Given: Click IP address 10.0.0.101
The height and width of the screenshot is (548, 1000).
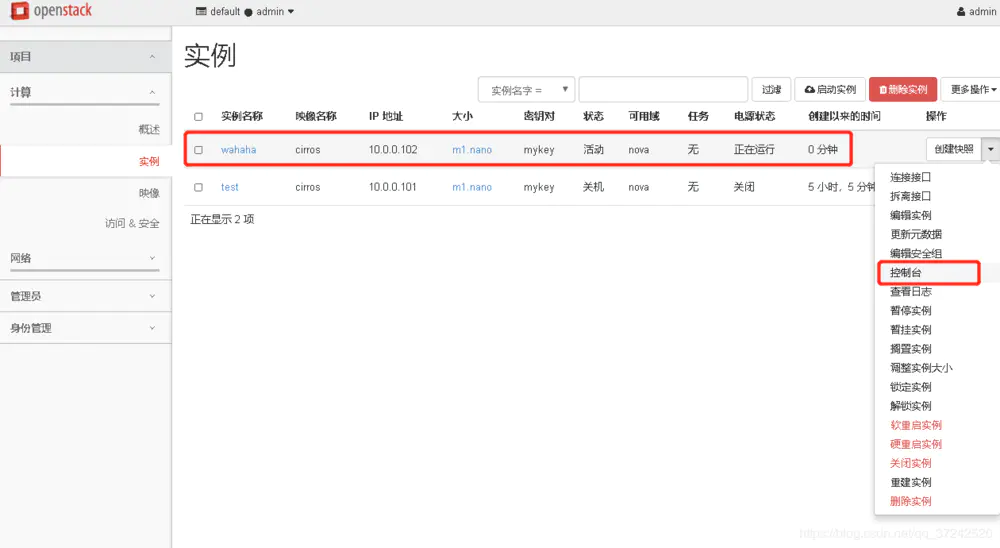Looking at the screenshot, I should click(x=392, y=188).
